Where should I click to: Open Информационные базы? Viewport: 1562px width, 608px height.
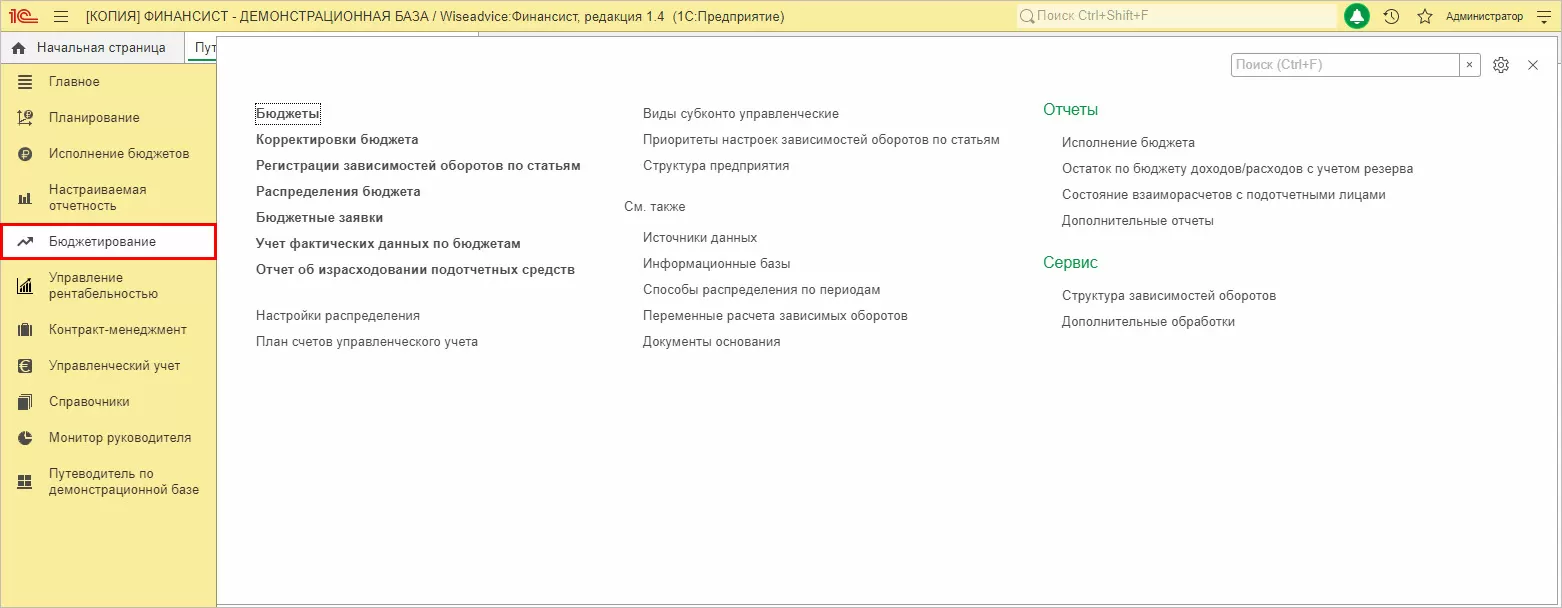(x=717, y=263)
